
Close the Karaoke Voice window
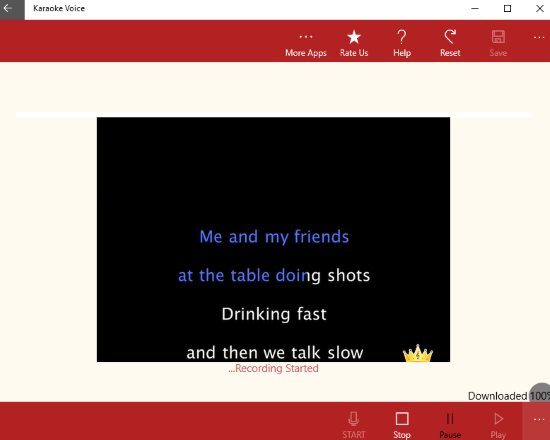[x=539, y=9]
